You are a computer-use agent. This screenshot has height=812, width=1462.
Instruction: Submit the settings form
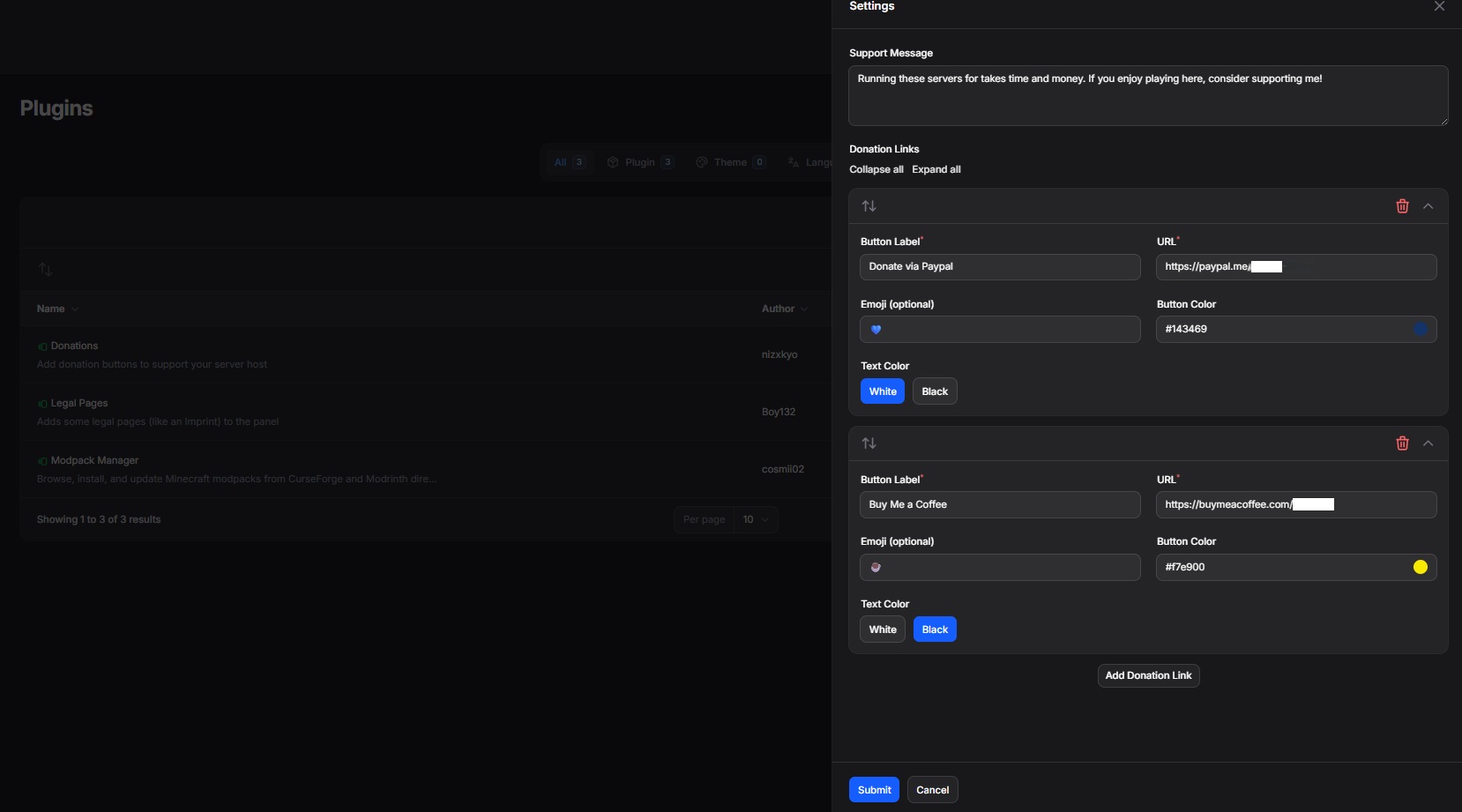pyautogui.click(x=874, y=790)
